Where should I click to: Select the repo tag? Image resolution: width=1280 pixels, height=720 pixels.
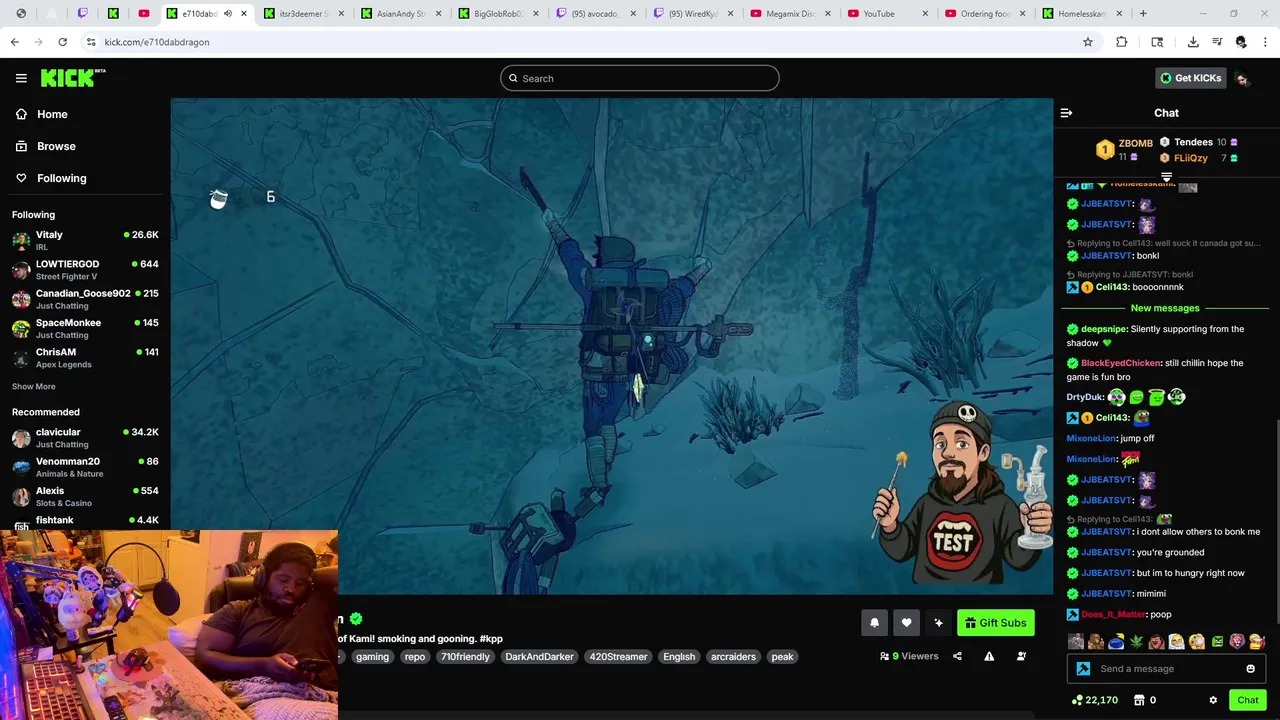tap(415, 656)
